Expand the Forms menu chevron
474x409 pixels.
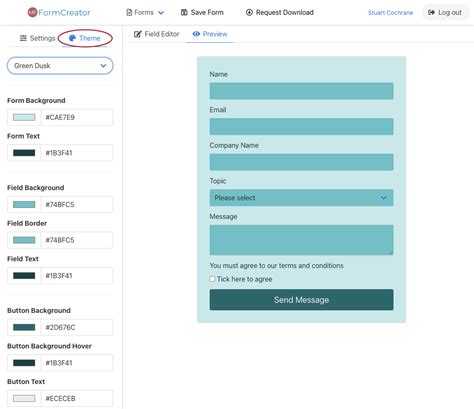(161, 13)
